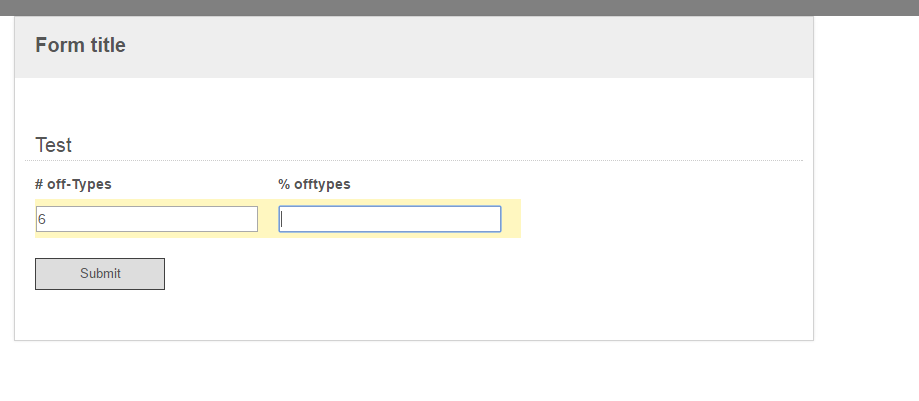Click the blinking text cursor in % offtypes

[282, 219]
